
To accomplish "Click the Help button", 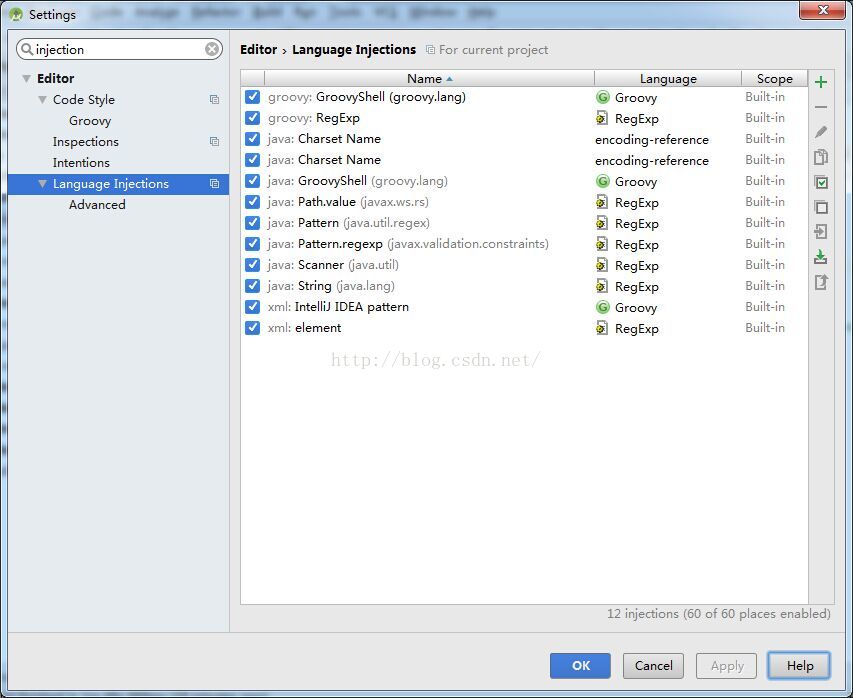I will 799,665.
